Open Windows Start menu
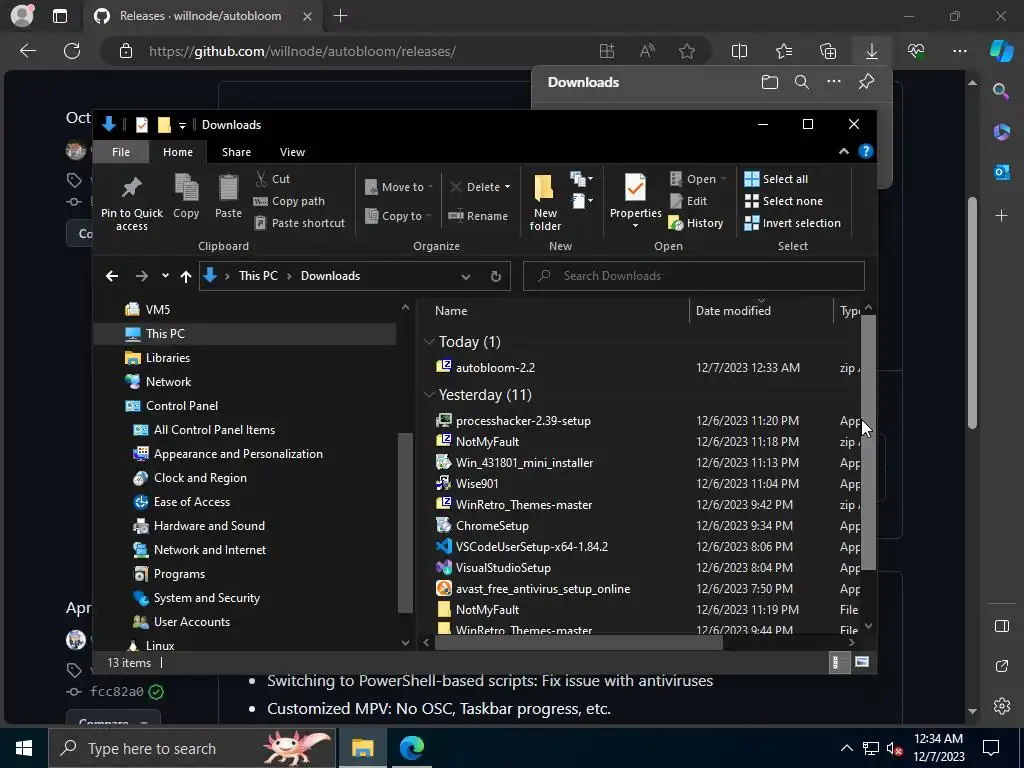This screenshot has height=768, width=1024. tap(24, 748)
